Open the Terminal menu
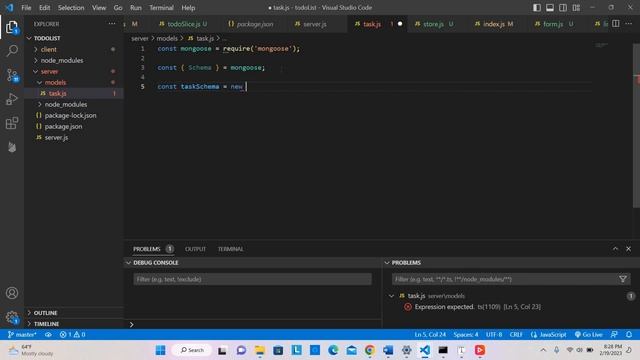The image size is (640, 360). 161,7
